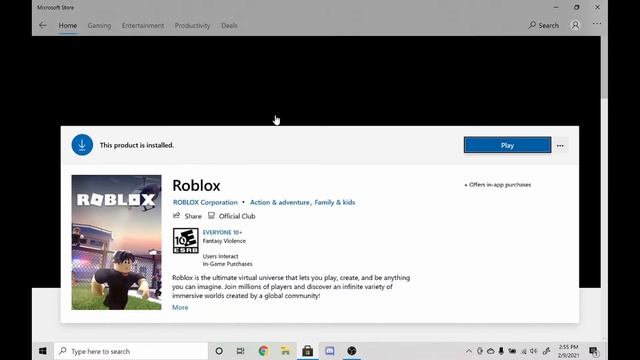Open Task View on the taskbar
Viewport: 640px width, 360px height.
click(240, 351)
